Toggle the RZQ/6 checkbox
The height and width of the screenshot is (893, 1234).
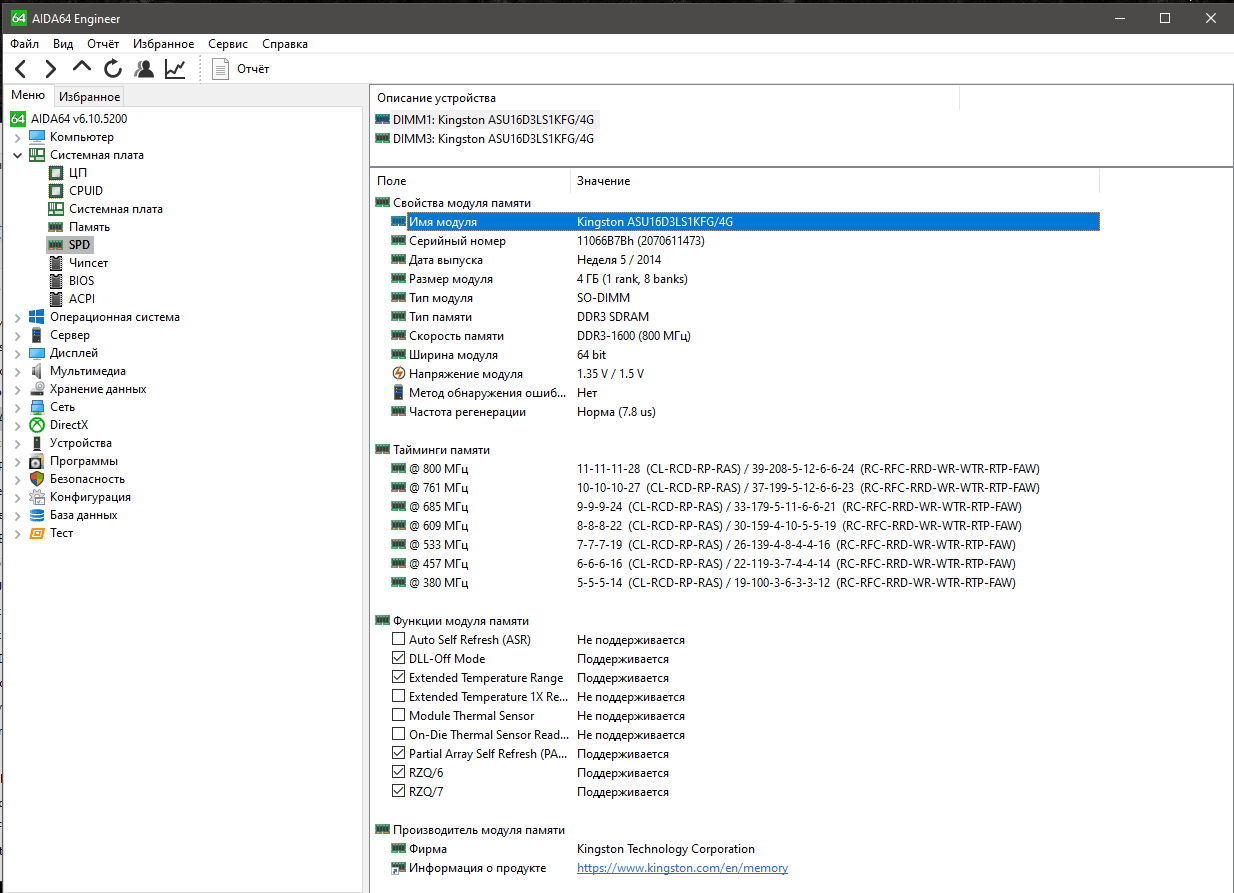tap(399, 772)
